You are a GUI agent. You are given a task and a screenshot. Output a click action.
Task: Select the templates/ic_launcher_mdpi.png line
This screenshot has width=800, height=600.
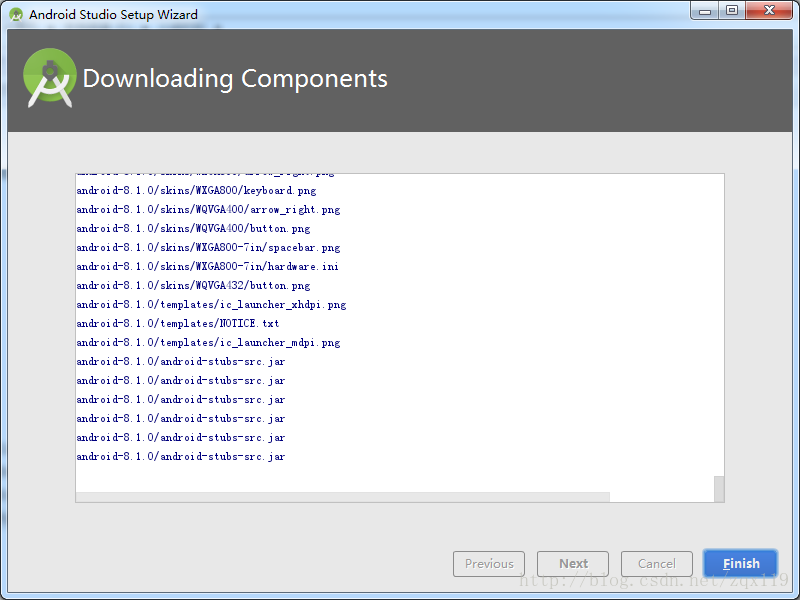click(208, 342)
